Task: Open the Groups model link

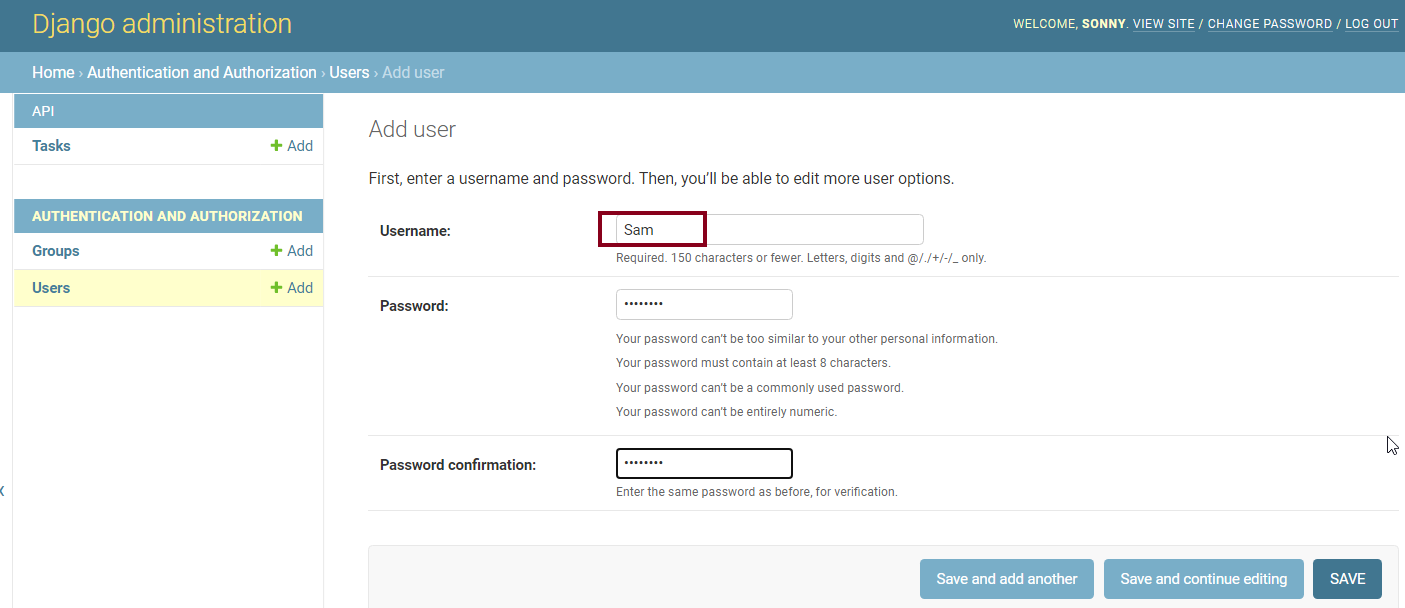Action: tap(55, 251)
